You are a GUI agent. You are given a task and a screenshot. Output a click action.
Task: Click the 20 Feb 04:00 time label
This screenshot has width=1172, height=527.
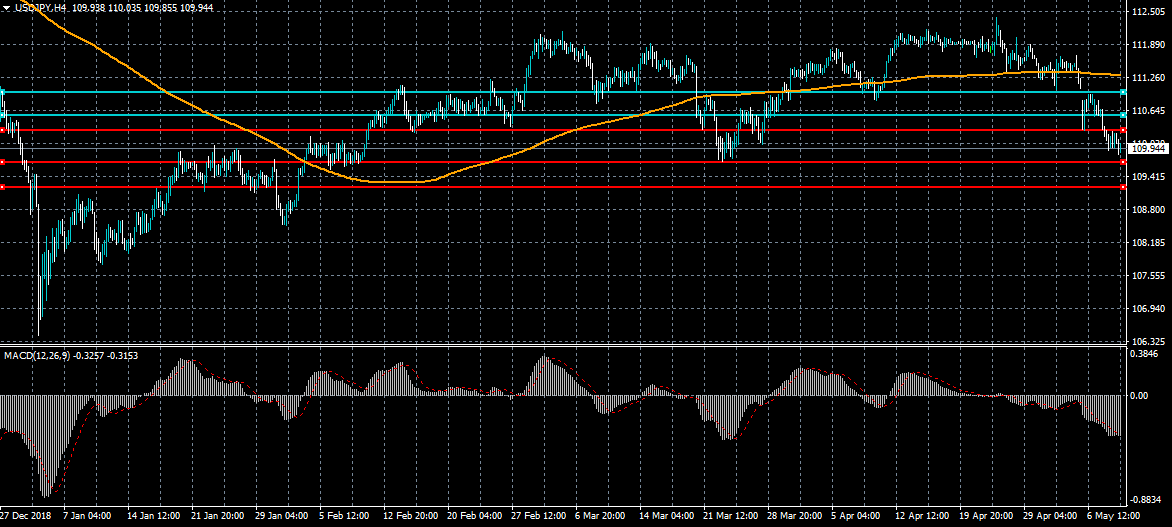click(473, 516)
